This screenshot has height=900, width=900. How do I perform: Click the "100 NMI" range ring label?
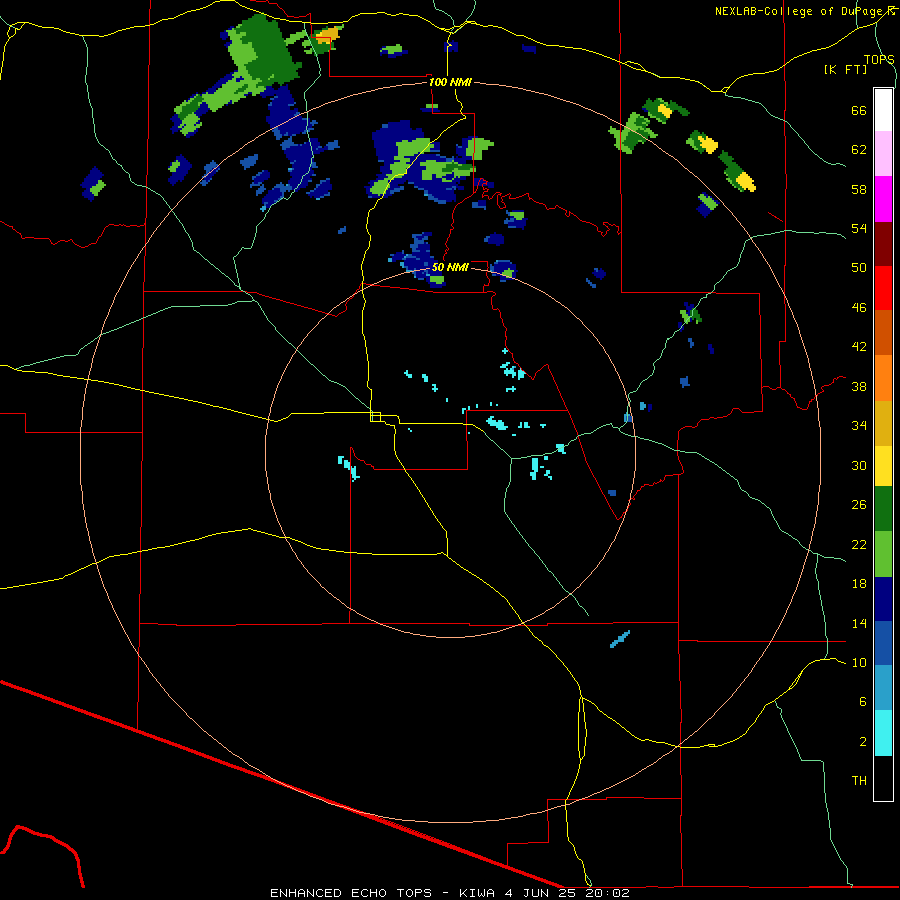[450, 82]
